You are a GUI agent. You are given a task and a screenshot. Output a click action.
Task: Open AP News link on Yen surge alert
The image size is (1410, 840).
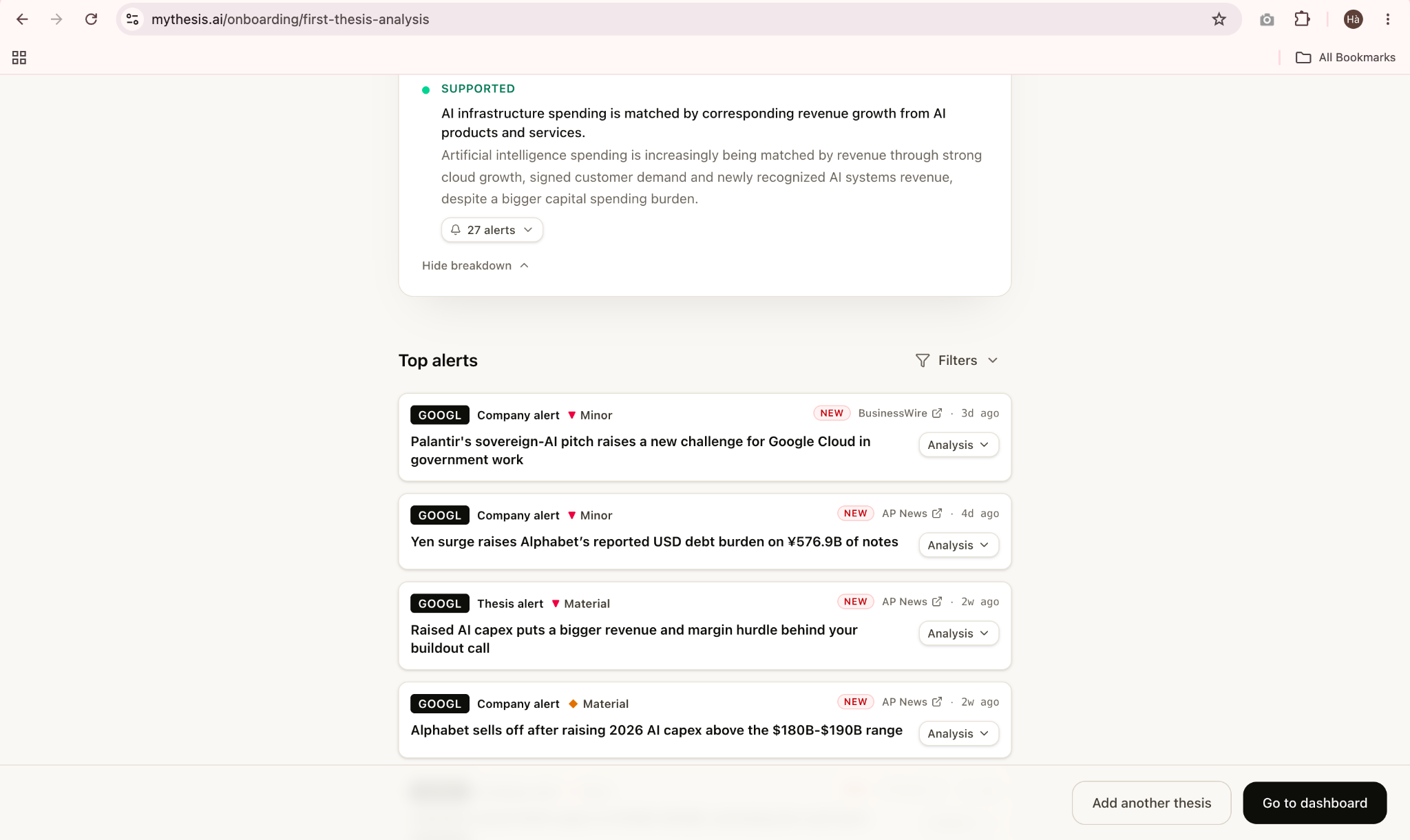(912, 514)
